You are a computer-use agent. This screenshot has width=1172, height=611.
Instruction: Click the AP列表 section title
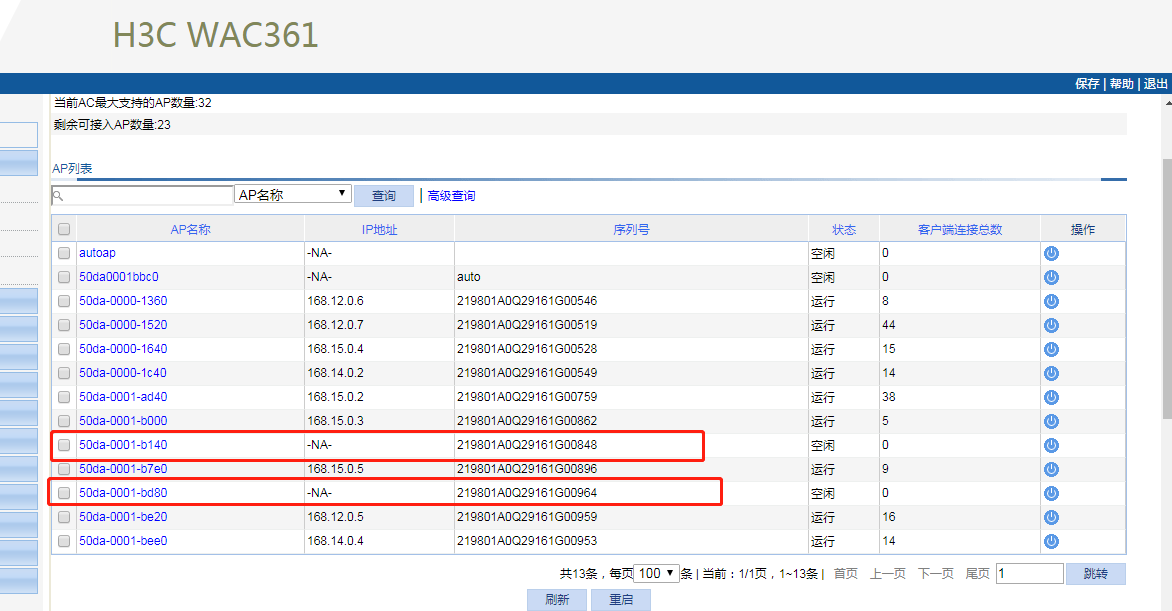73,169
